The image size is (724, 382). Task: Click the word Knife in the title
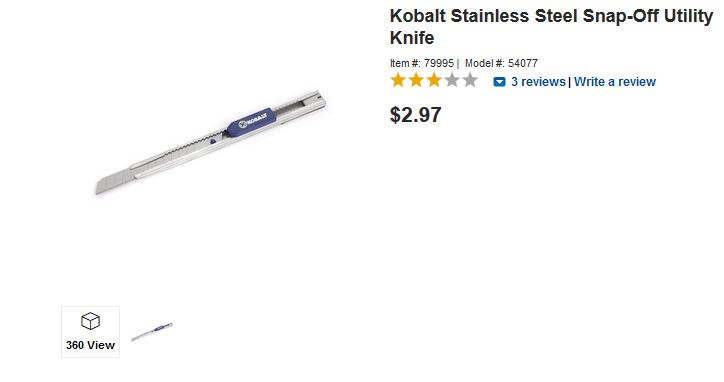412,38
